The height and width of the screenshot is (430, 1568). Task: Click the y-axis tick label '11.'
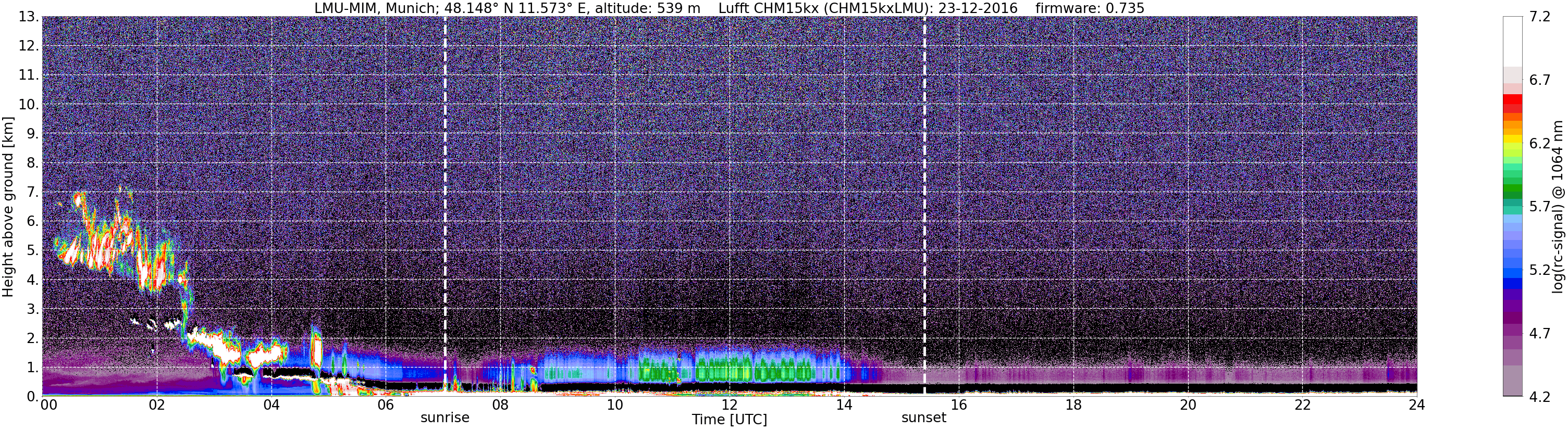point(29,75)
